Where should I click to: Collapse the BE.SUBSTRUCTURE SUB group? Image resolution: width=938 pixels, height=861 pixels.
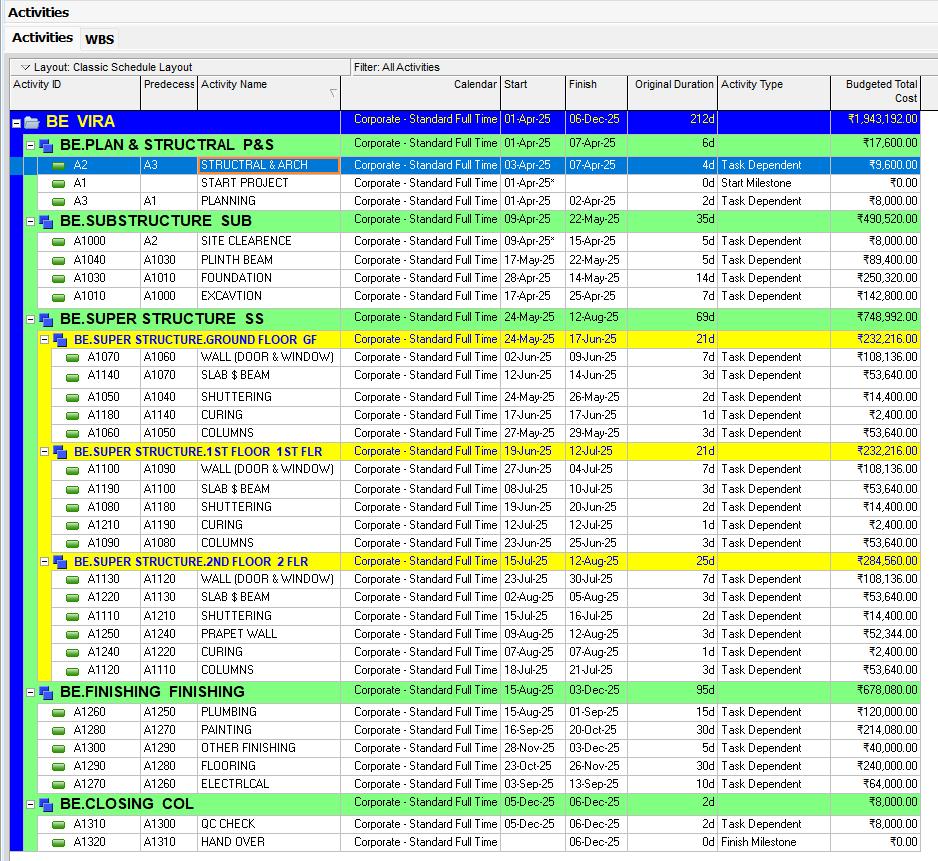pyautogui.click(x=31, y=221)
